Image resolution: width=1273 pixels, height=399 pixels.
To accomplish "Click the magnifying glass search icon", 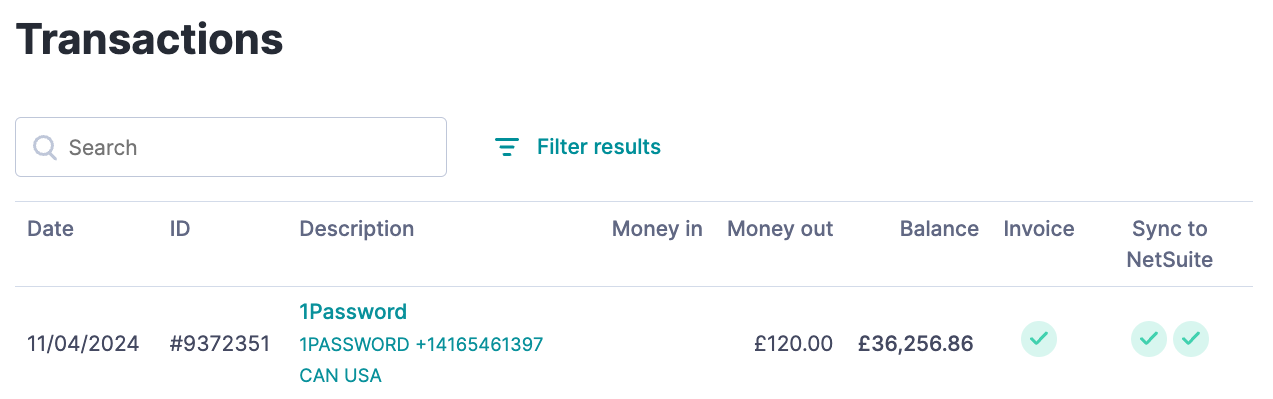I will (x=45, y=147).
